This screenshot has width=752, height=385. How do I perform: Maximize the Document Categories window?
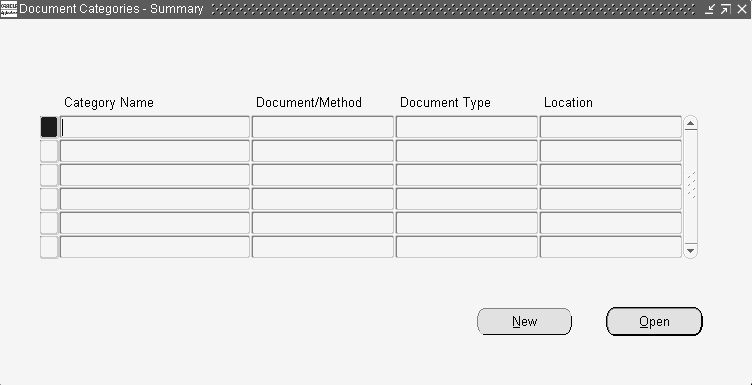coord(726,9)
